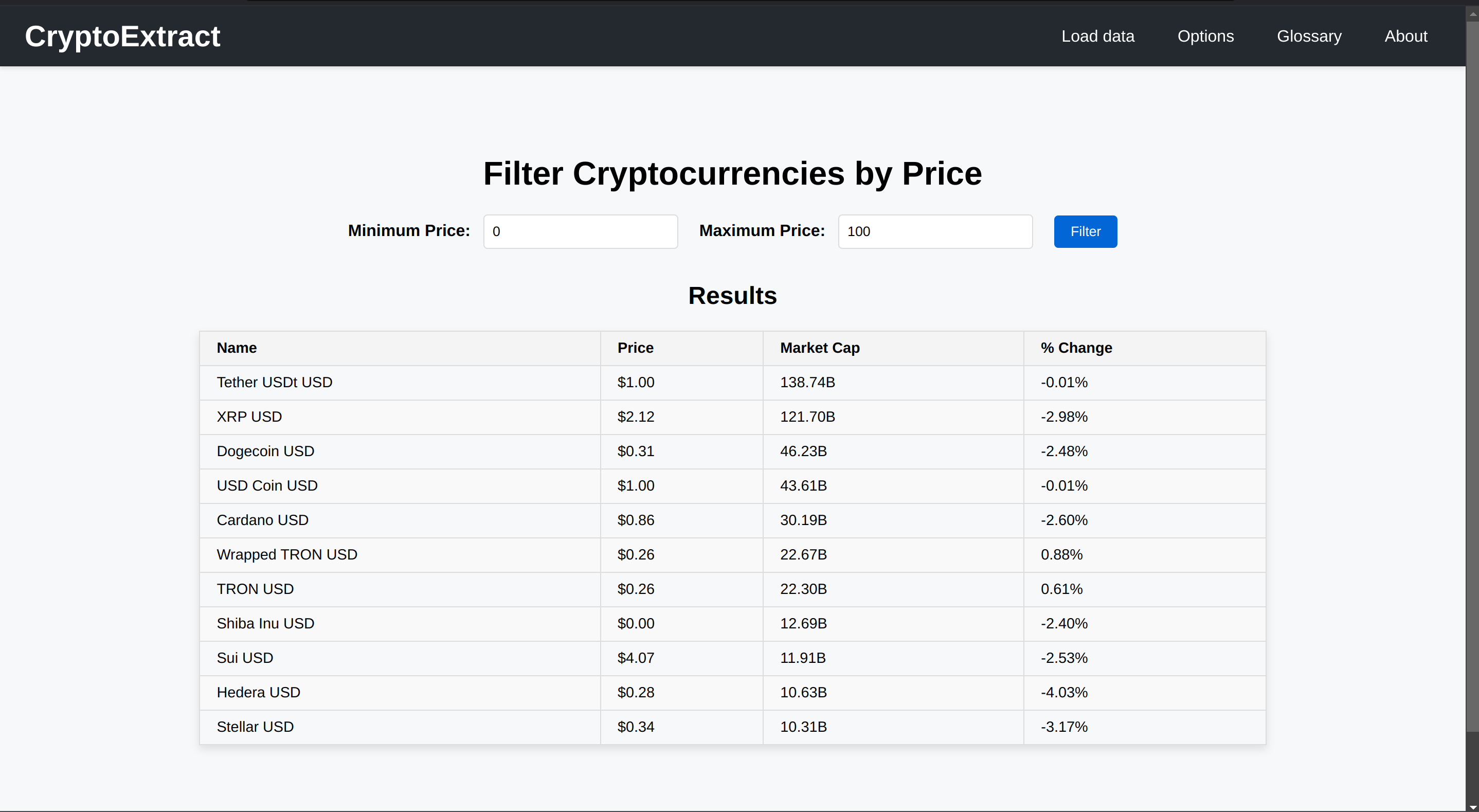Click the Dogecoin USD entry
Screen dimensions: 1479x812
tap(265, 452)
